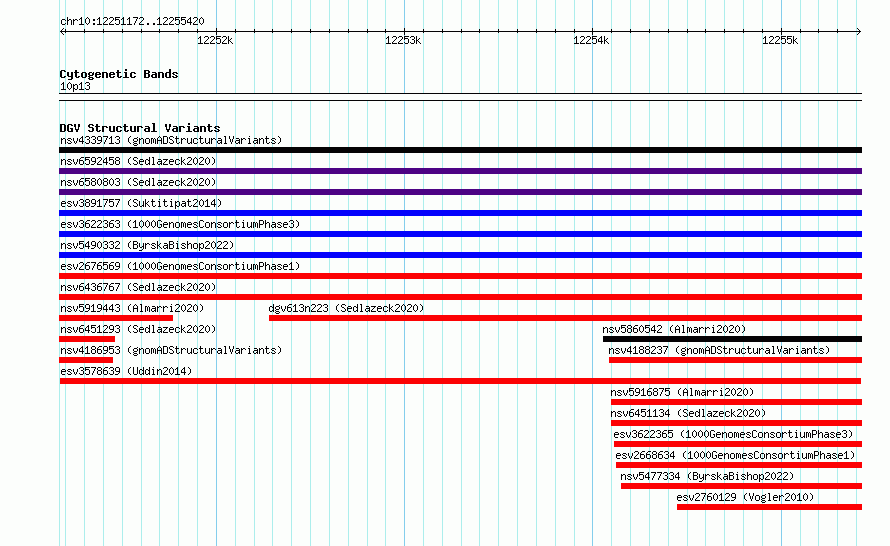Select the 10p13 cytogenetic band label
Screen dimensions: 890x546
point(75,87)
